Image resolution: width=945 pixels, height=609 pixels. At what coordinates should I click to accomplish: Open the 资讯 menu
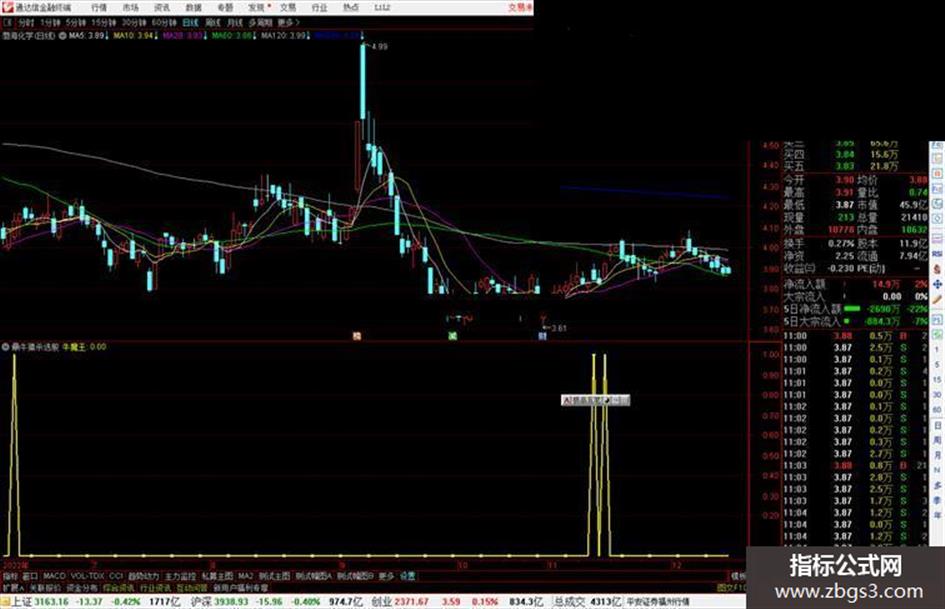[162, 8]
